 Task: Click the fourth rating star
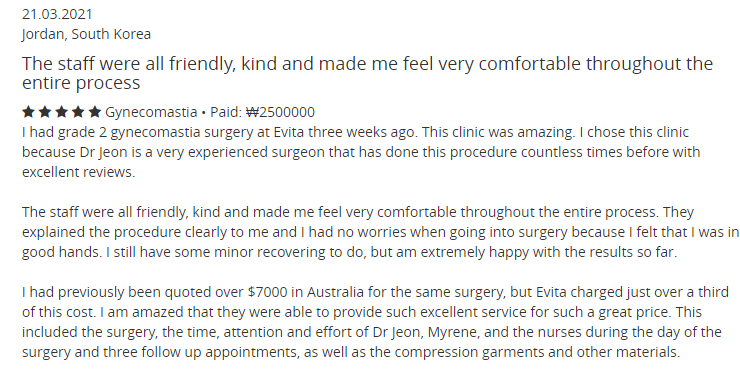tap(78, 112)
